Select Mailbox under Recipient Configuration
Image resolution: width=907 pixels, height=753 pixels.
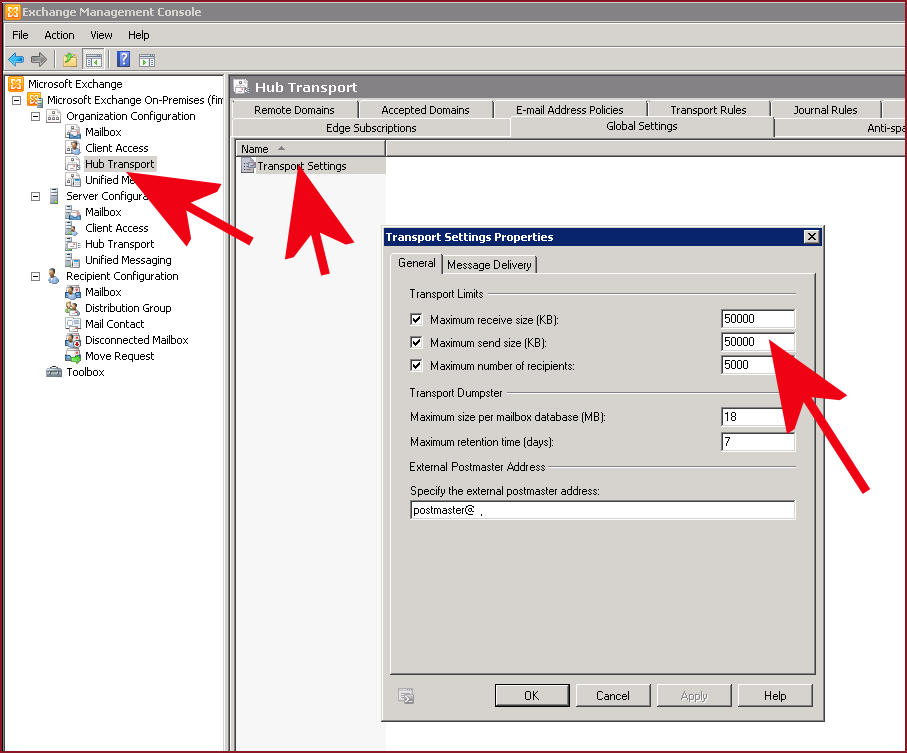click(x=104, y=292)
